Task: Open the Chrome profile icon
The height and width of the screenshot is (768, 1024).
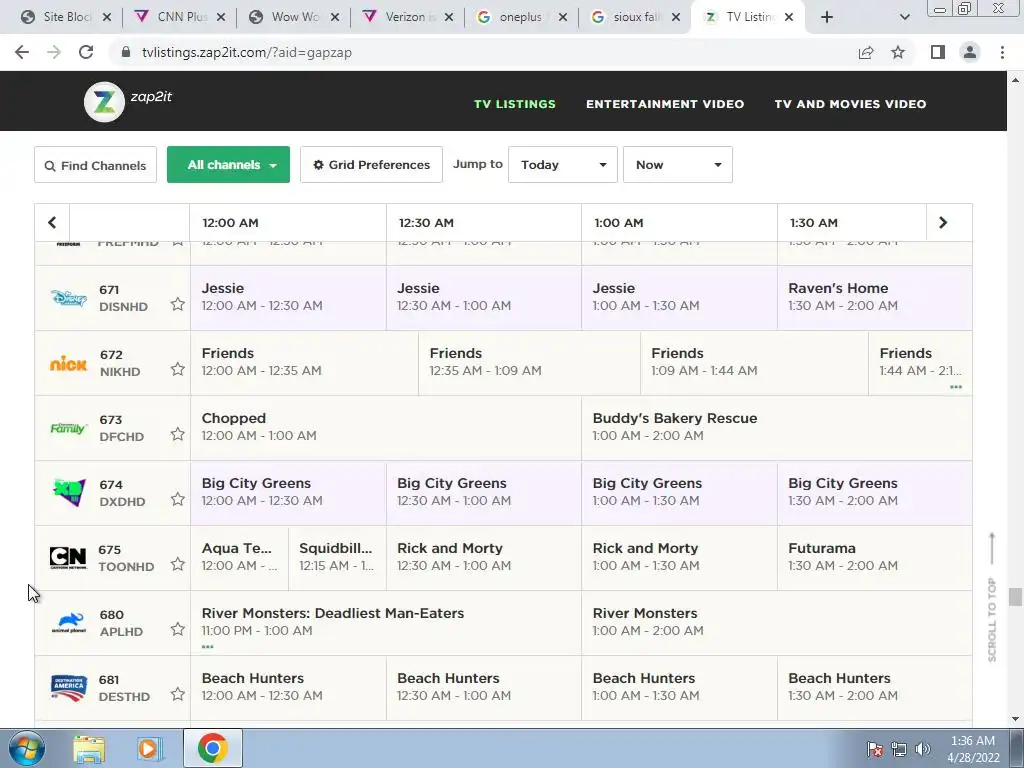Action: (x=970, y=52)
